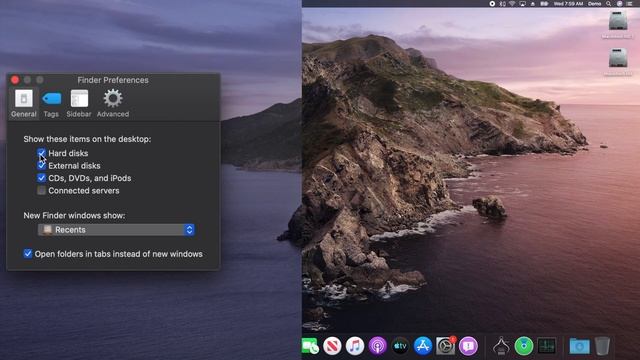This screenshot has width=640, height=360.
Task: Launch Music from the Dock
Action: (355, 346)
